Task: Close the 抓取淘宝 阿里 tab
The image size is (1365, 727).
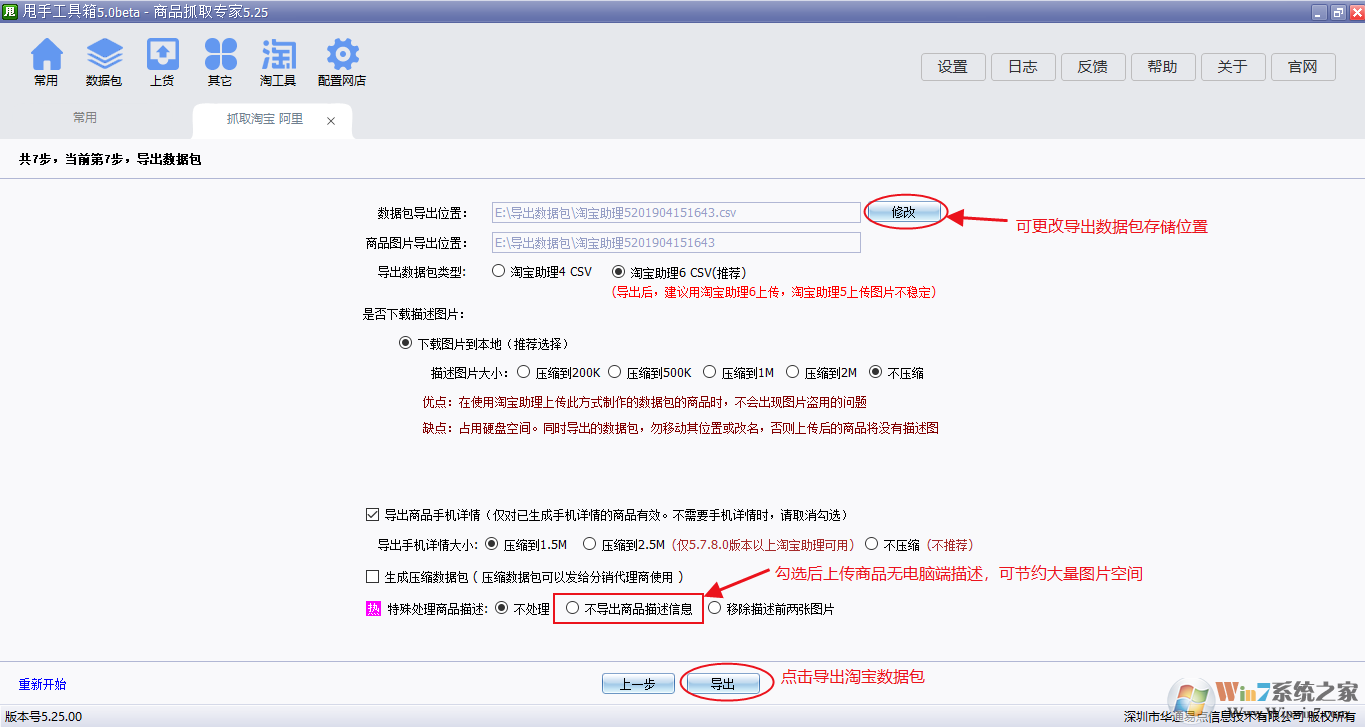Action: 331,121
